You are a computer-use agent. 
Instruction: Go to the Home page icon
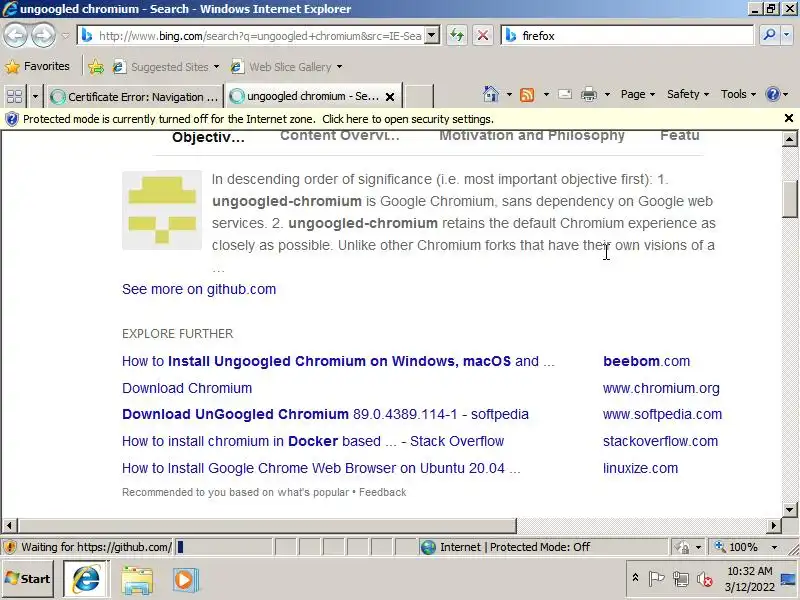pos(491,94)
